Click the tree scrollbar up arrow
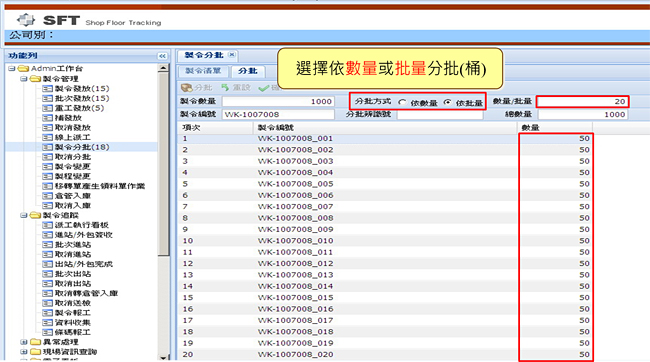The height and width of the screenshot is (362, 650). 163,68
